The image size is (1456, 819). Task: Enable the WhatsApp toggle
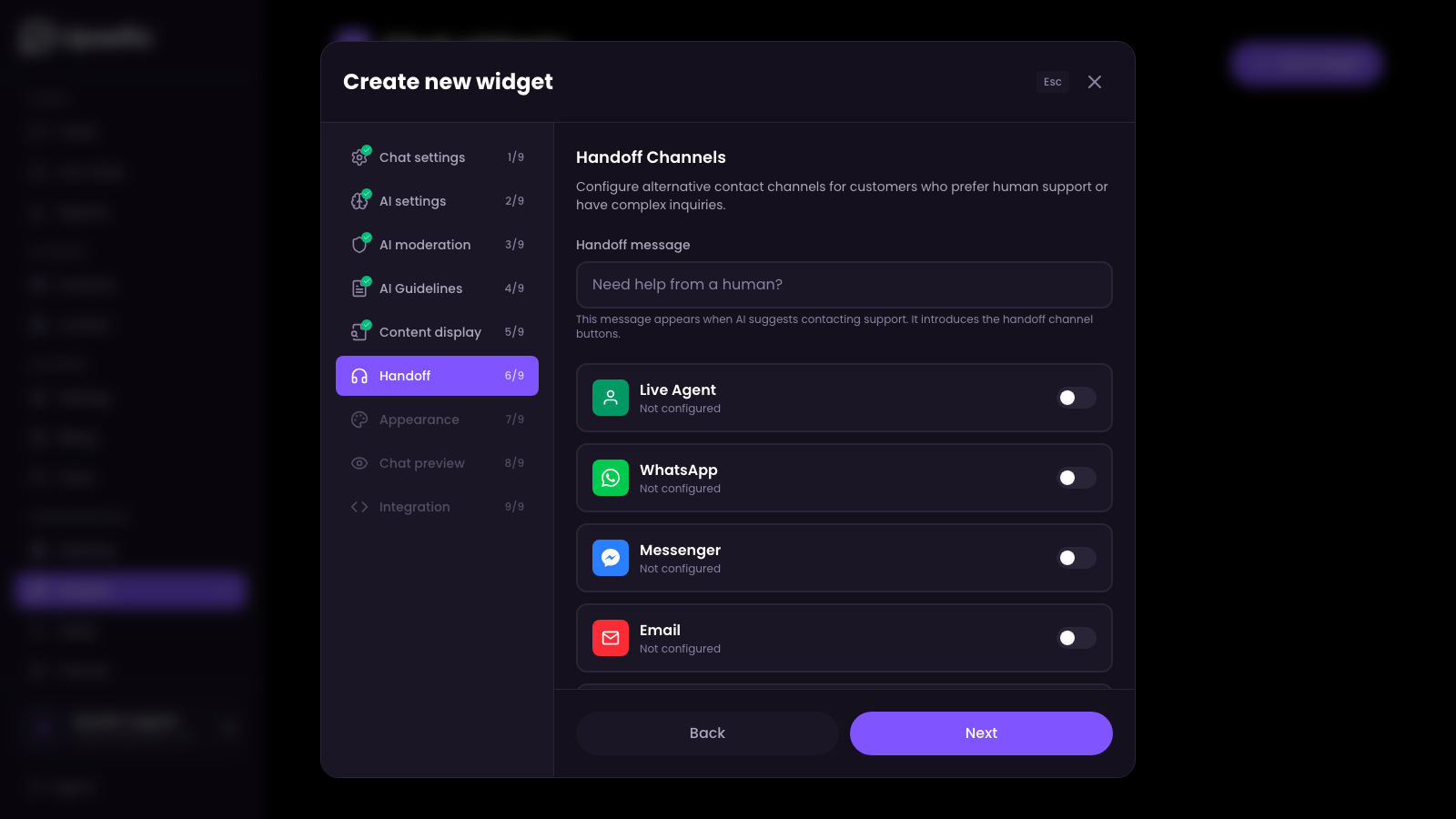pos(1076,478)
